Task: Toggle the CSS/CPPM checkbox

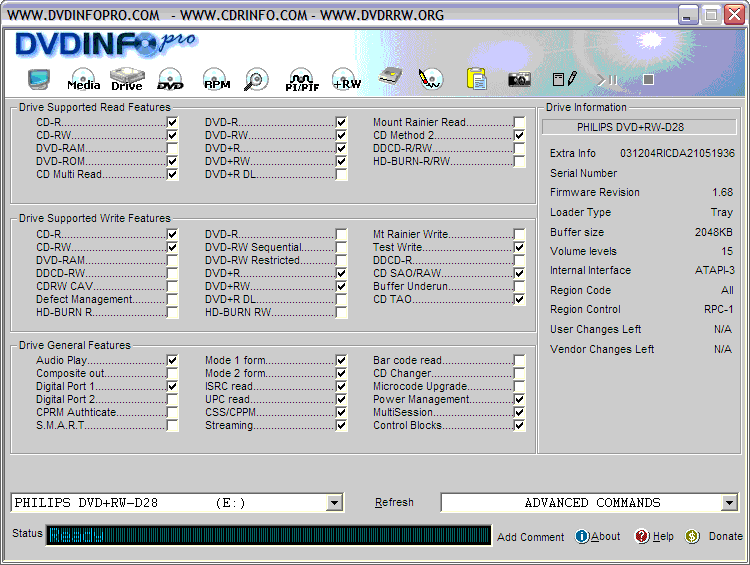Action: click(342, 412)
